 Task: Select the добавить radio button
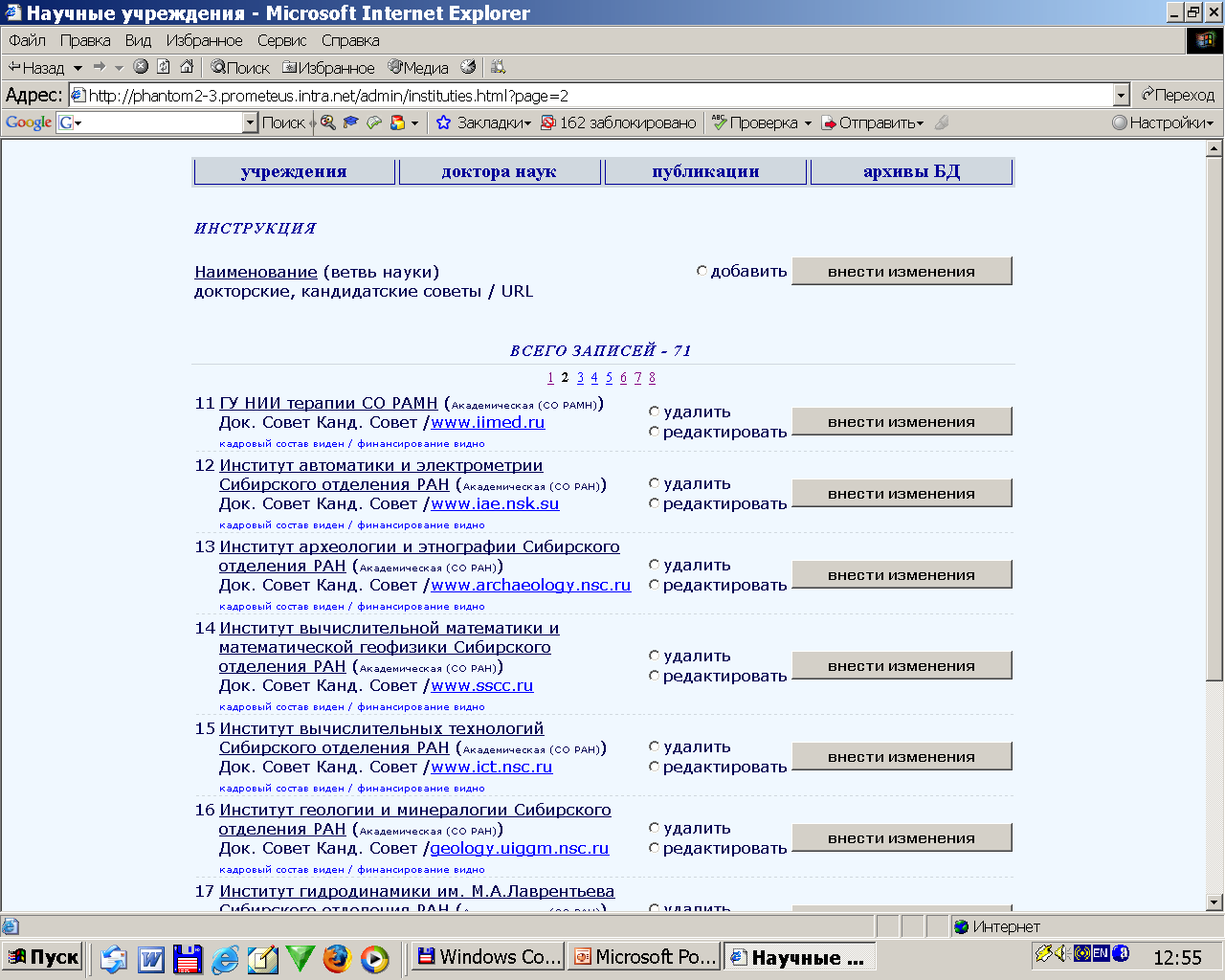702,271
